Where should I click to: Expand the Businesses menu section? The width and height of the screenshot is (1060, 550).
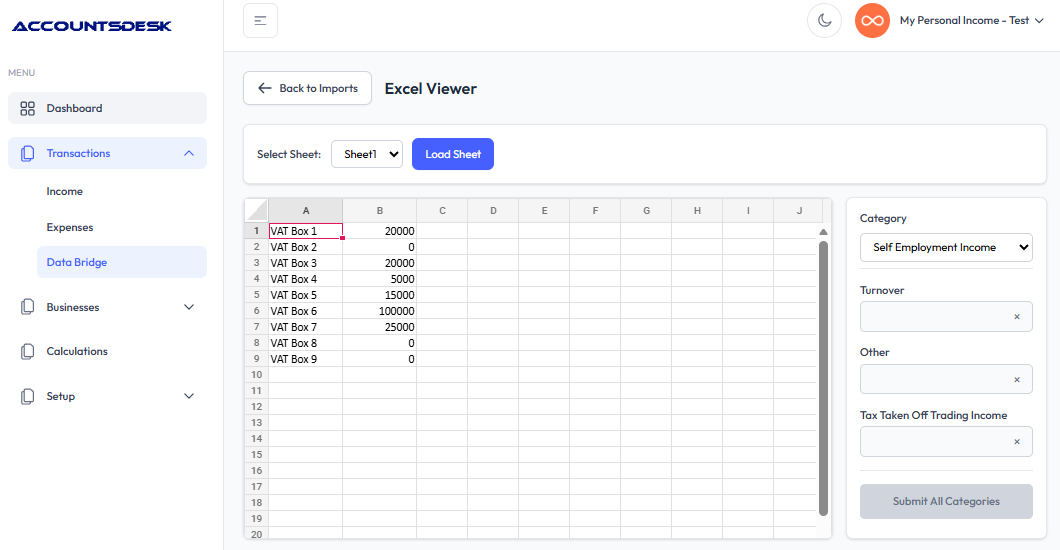107,307
